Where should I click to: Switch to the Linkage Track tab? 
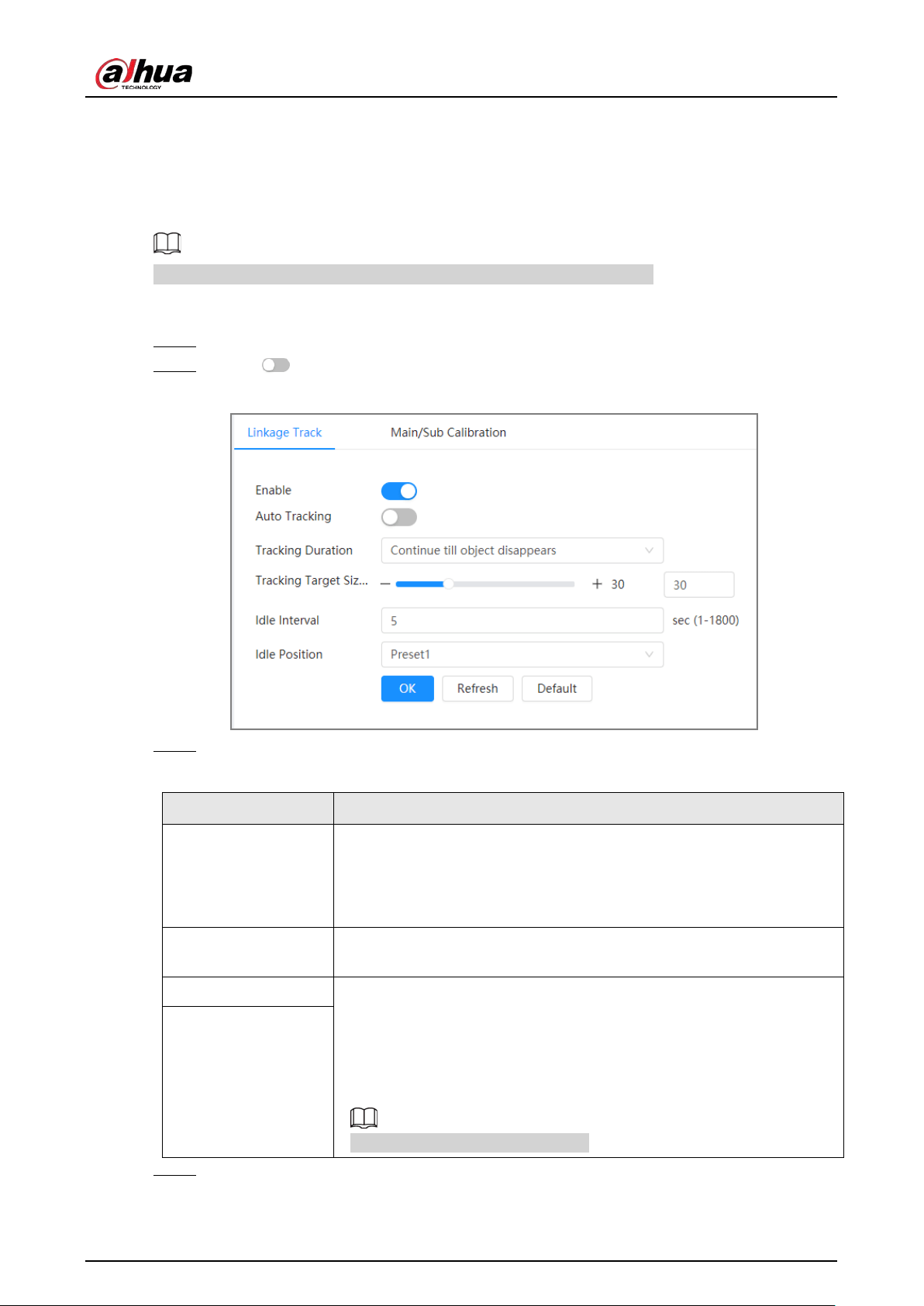pos(284,432)
